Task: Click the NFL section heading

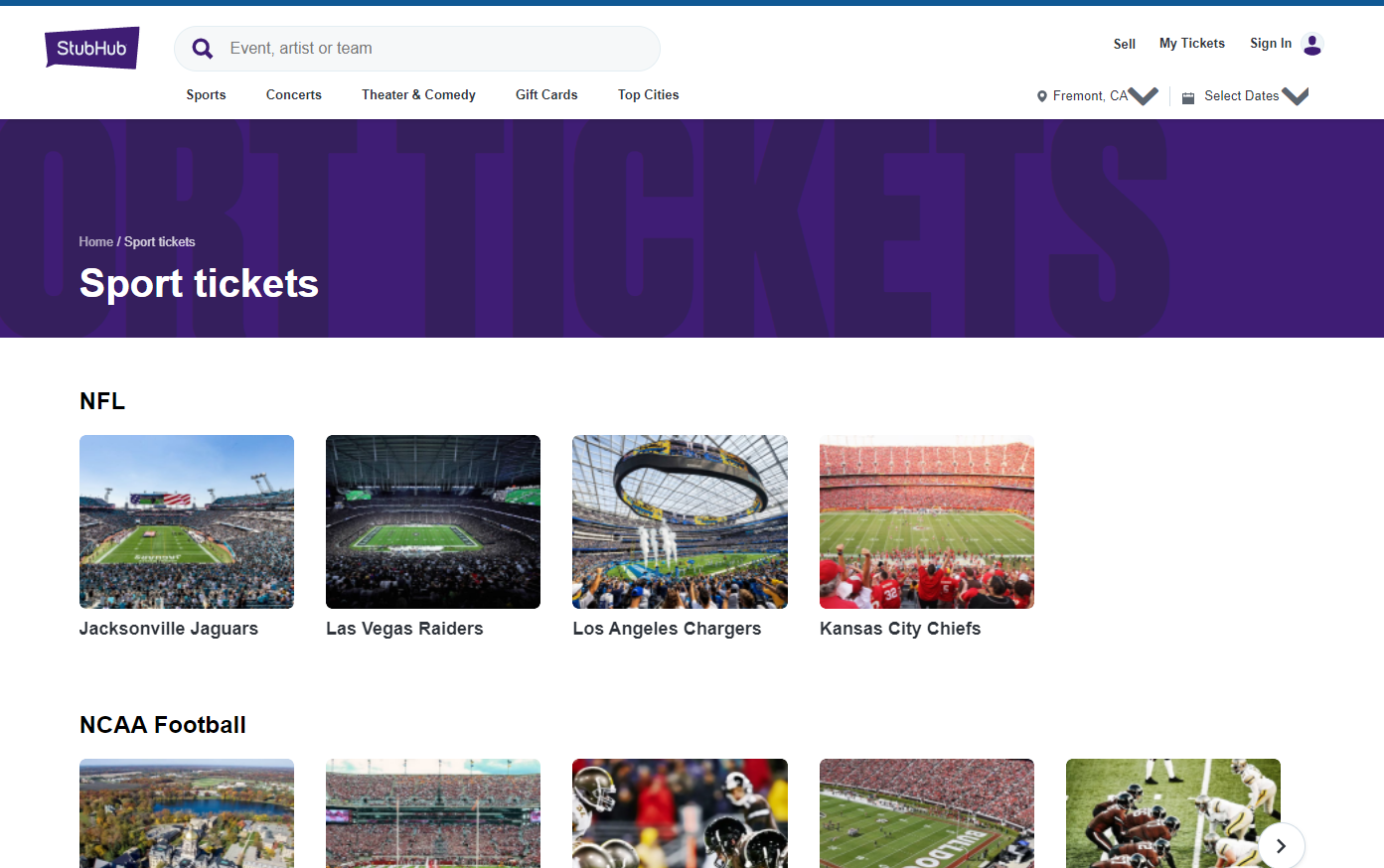Action: (102, 401)
